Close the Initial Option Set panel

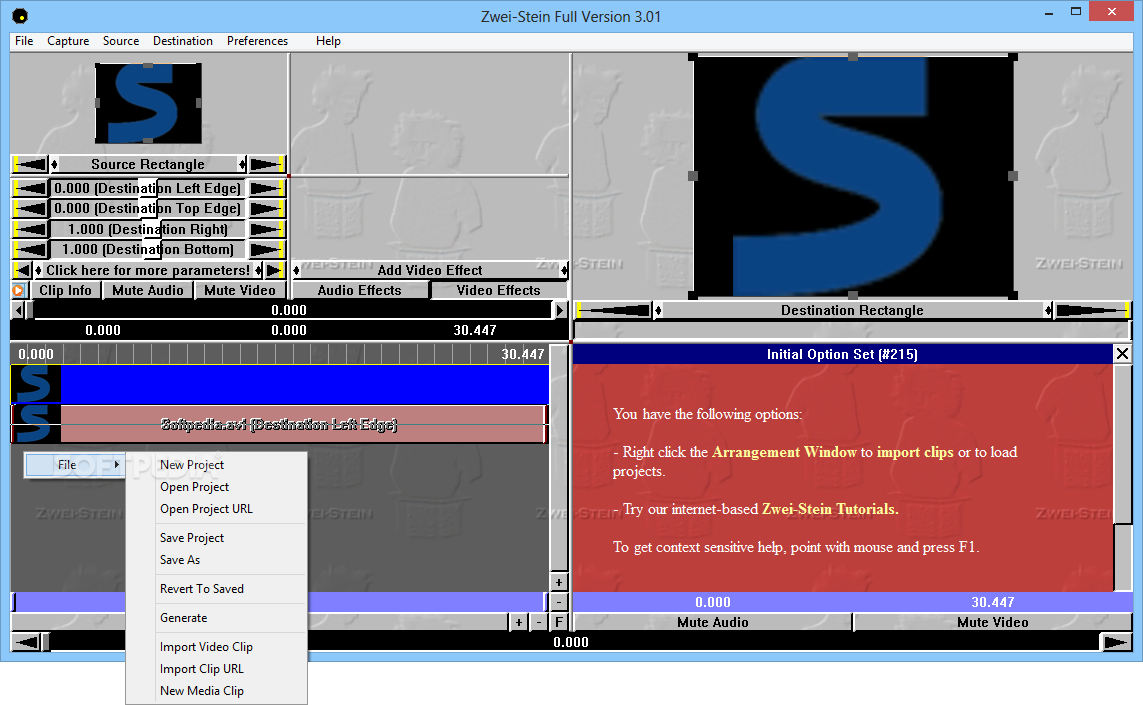(1122, 354)
